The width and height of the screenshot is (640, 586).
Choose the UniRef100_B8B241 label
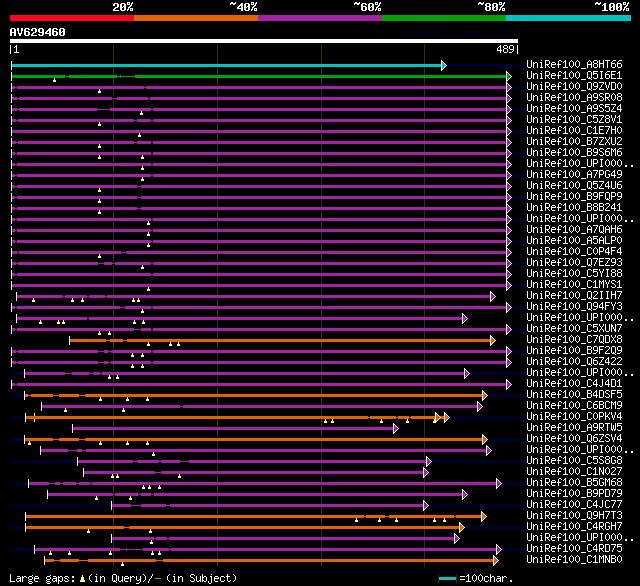574,208
